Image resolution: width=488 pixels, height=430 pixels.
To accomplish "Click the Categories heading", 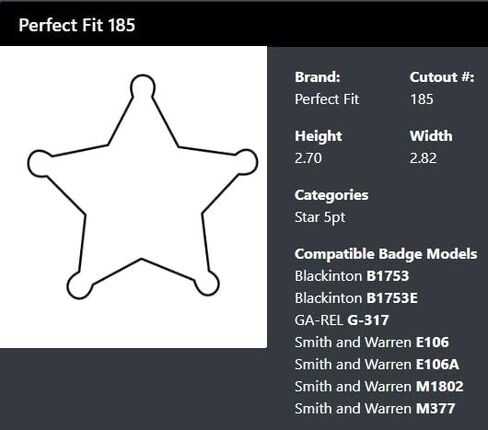I will pyautogui.click(x=331, y=196).
